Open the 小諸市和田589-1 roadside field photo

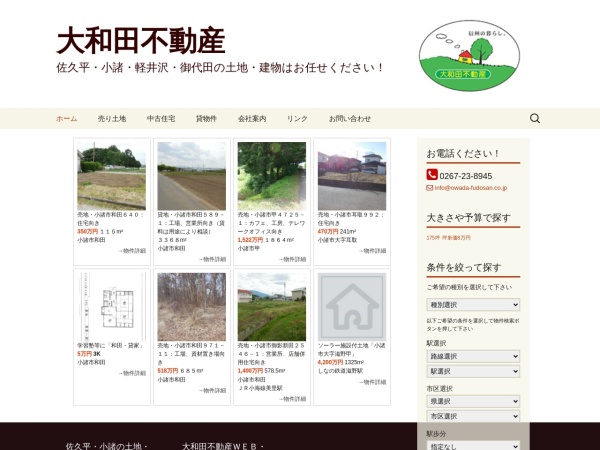click(191, 176)
